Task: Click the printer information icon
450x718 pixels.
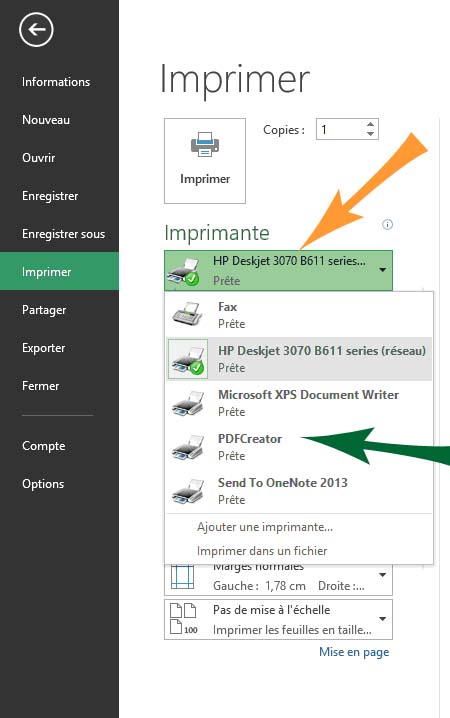Action: 387,224
